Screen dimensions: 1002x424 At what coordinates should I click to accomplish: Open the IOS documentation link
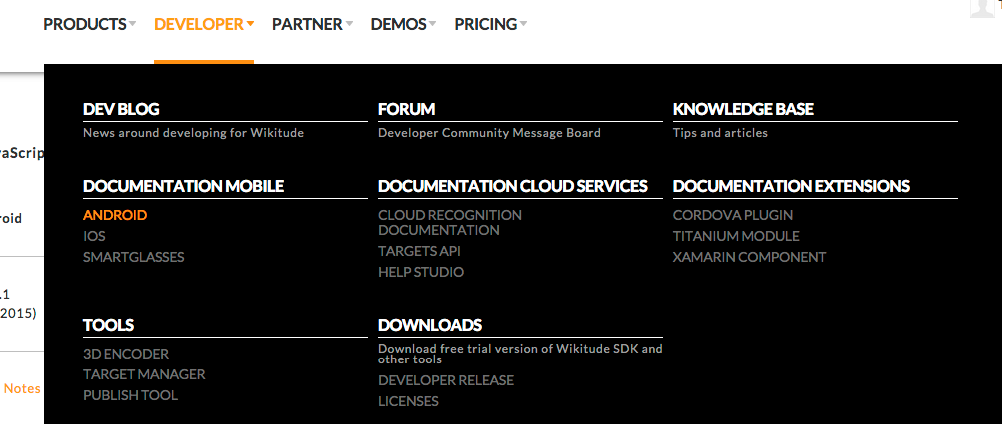[94, 236]
